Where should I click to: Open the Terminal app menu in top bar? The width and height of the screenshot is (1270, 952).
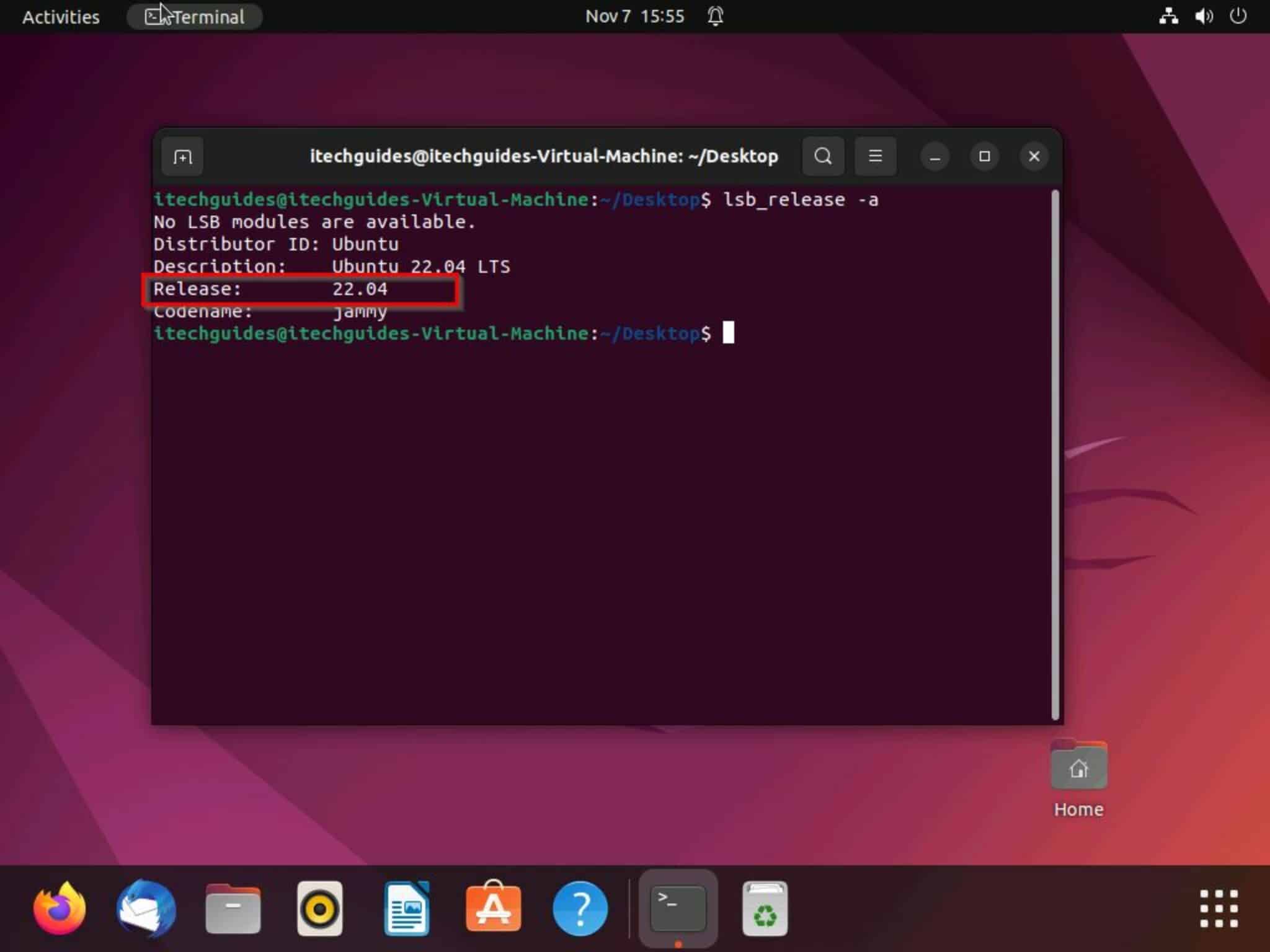pyautogui.click(x=195, y=17)
